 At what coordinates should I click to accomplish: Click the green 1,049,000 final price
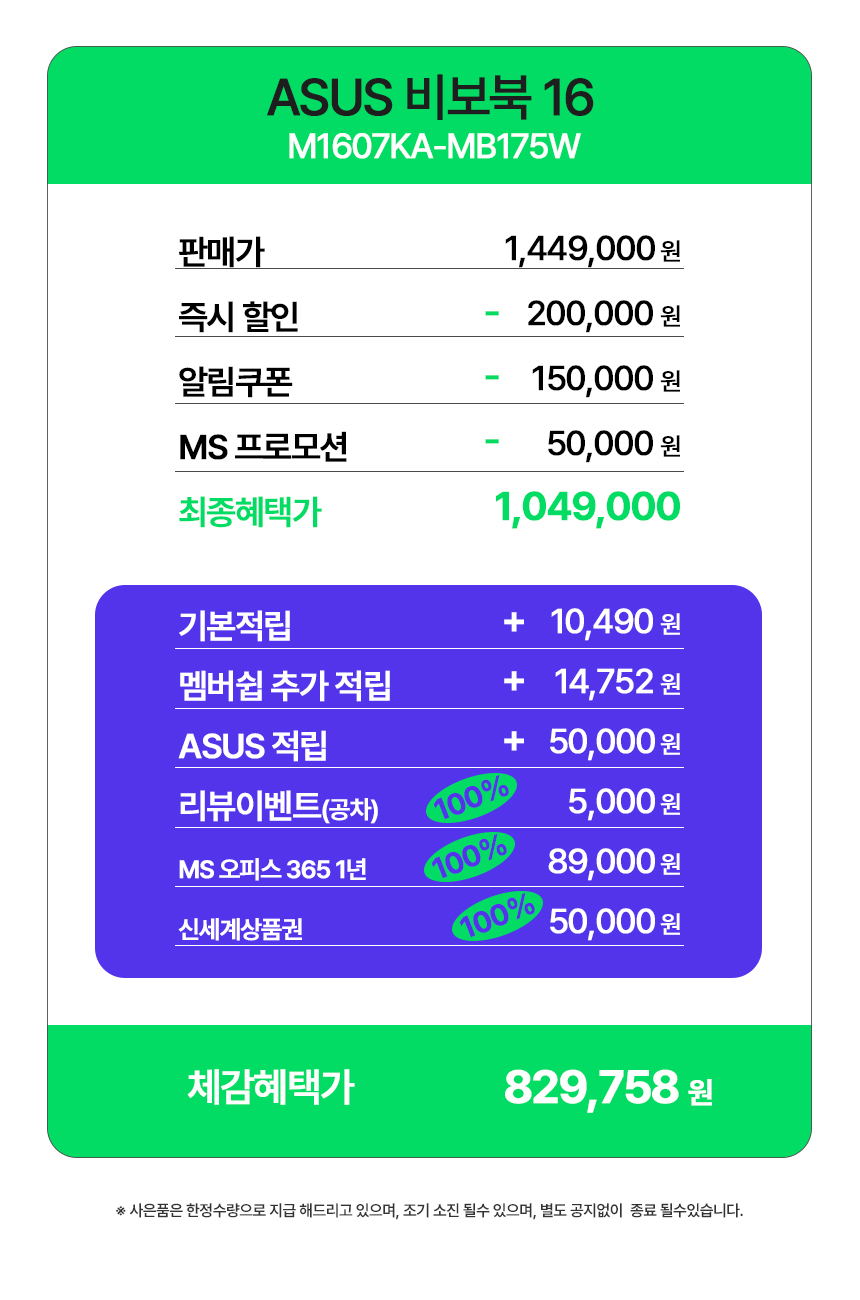pyautogui.click(x=588, y=507)
